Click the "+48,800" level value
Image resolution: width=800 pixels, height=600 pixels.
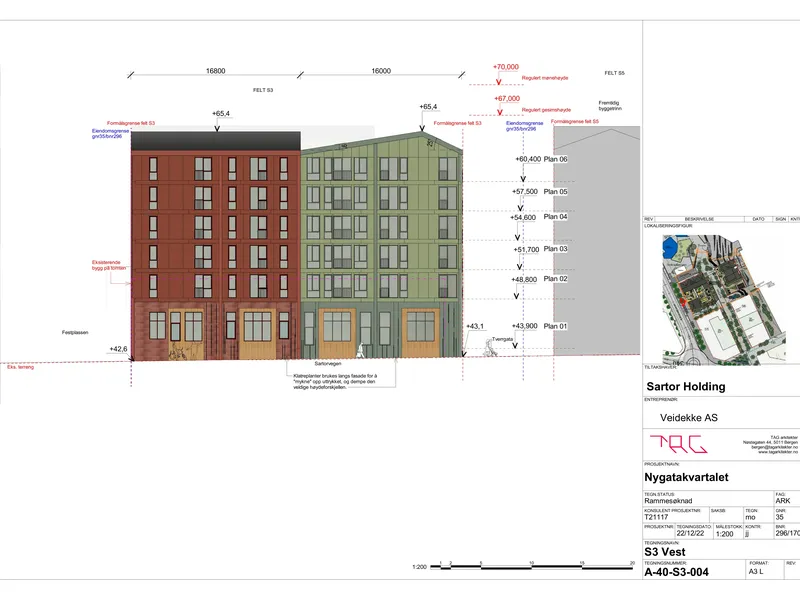524,280
